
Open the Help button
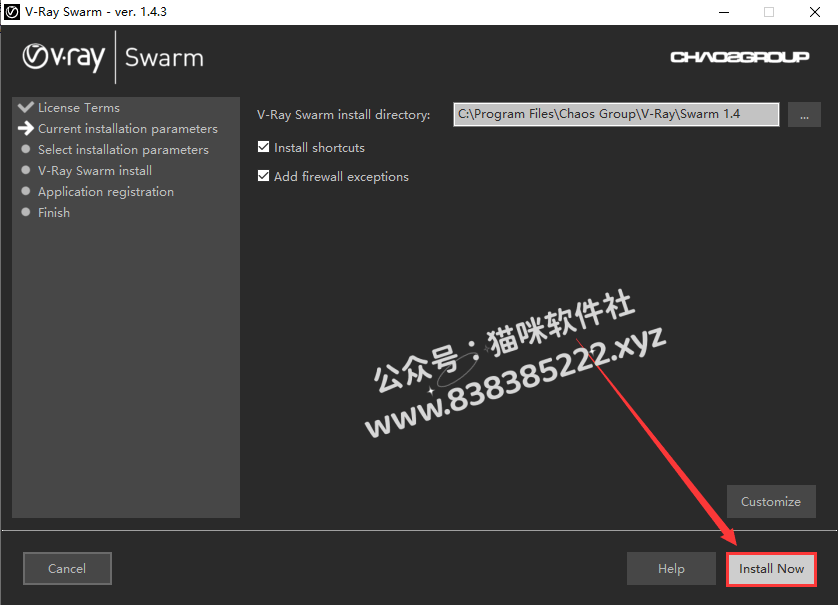[x=671, y=569]
